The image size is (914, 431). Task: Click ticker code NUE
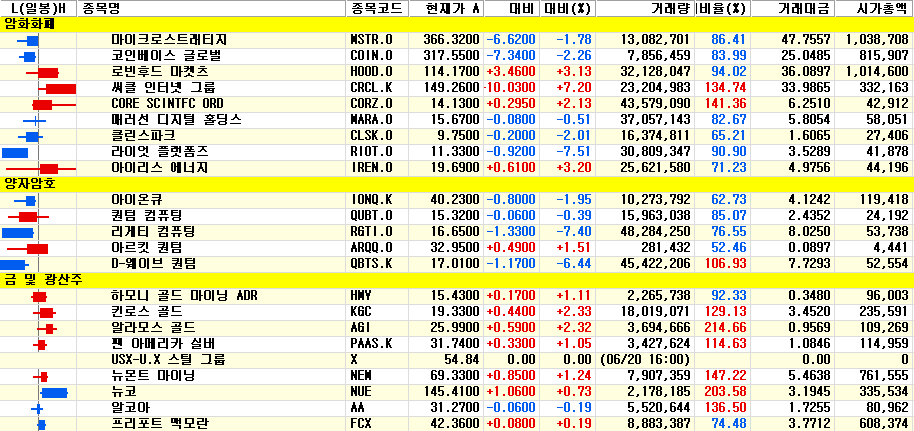pyautogui.click(x=361, y=391)
